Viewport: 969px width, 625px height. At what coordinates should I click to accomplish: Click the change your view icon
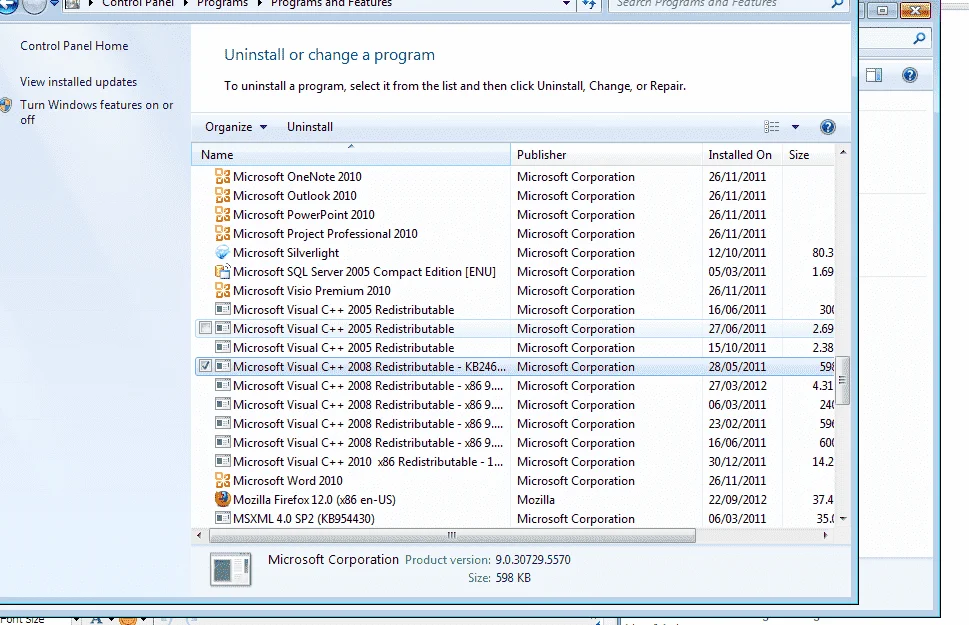(x=771, y=127)
